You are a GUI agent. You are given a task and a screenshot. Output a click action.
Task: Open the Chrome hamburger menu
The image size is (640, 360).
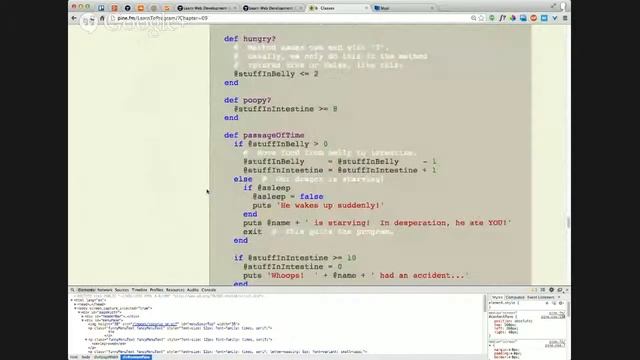[x=565, y=18]
